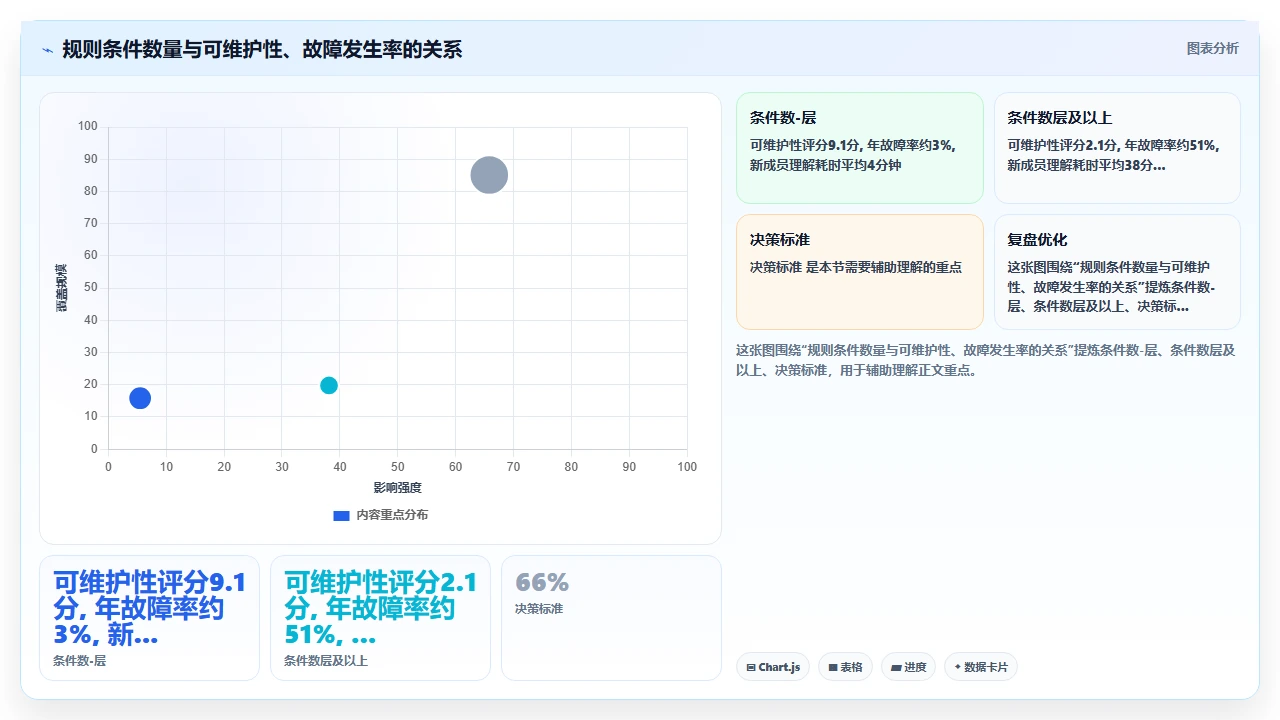Click the blue bubble near chart origin

pyautogui.click(x=140, y=398)
